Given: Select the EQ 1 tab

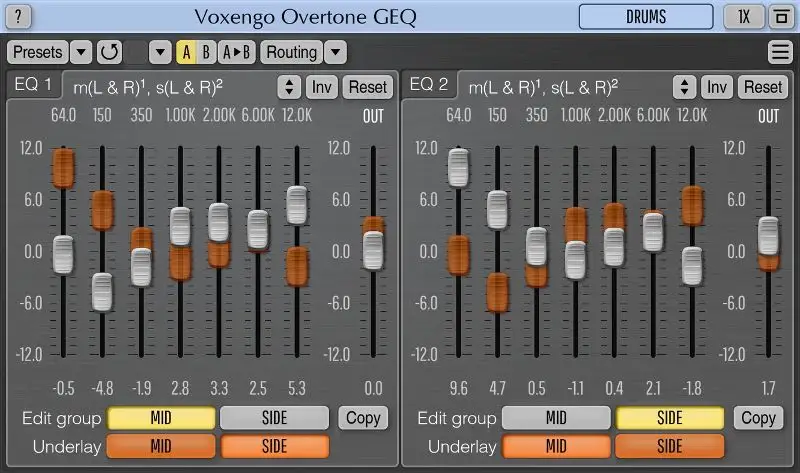Looking at the screenshot, I should [x=33, y=86].
